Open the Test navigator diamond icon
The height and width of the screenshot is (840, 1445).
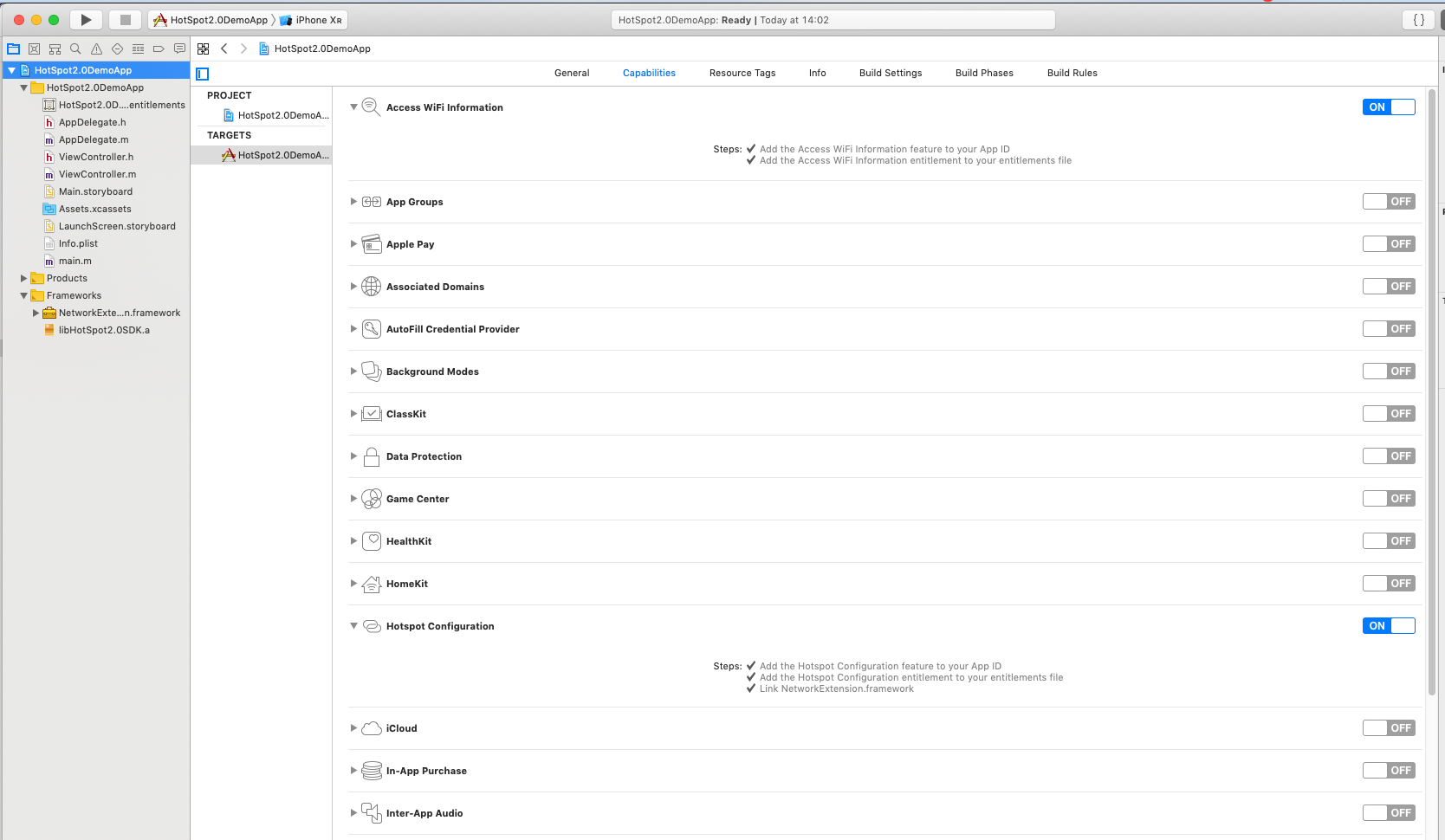118,49
